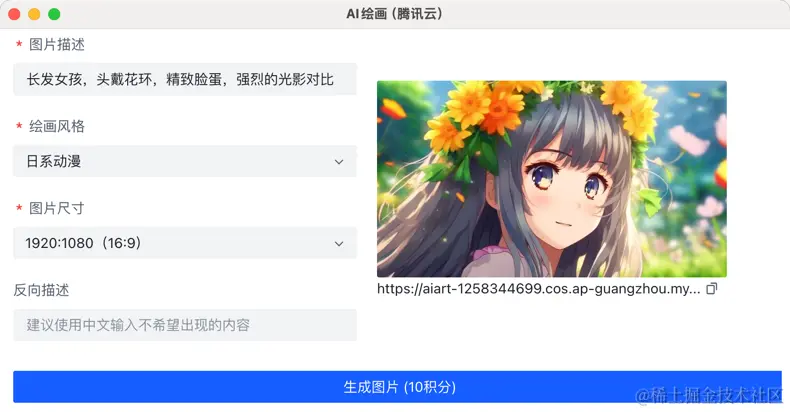Click the 生成图片 (10积分) button

397,387
